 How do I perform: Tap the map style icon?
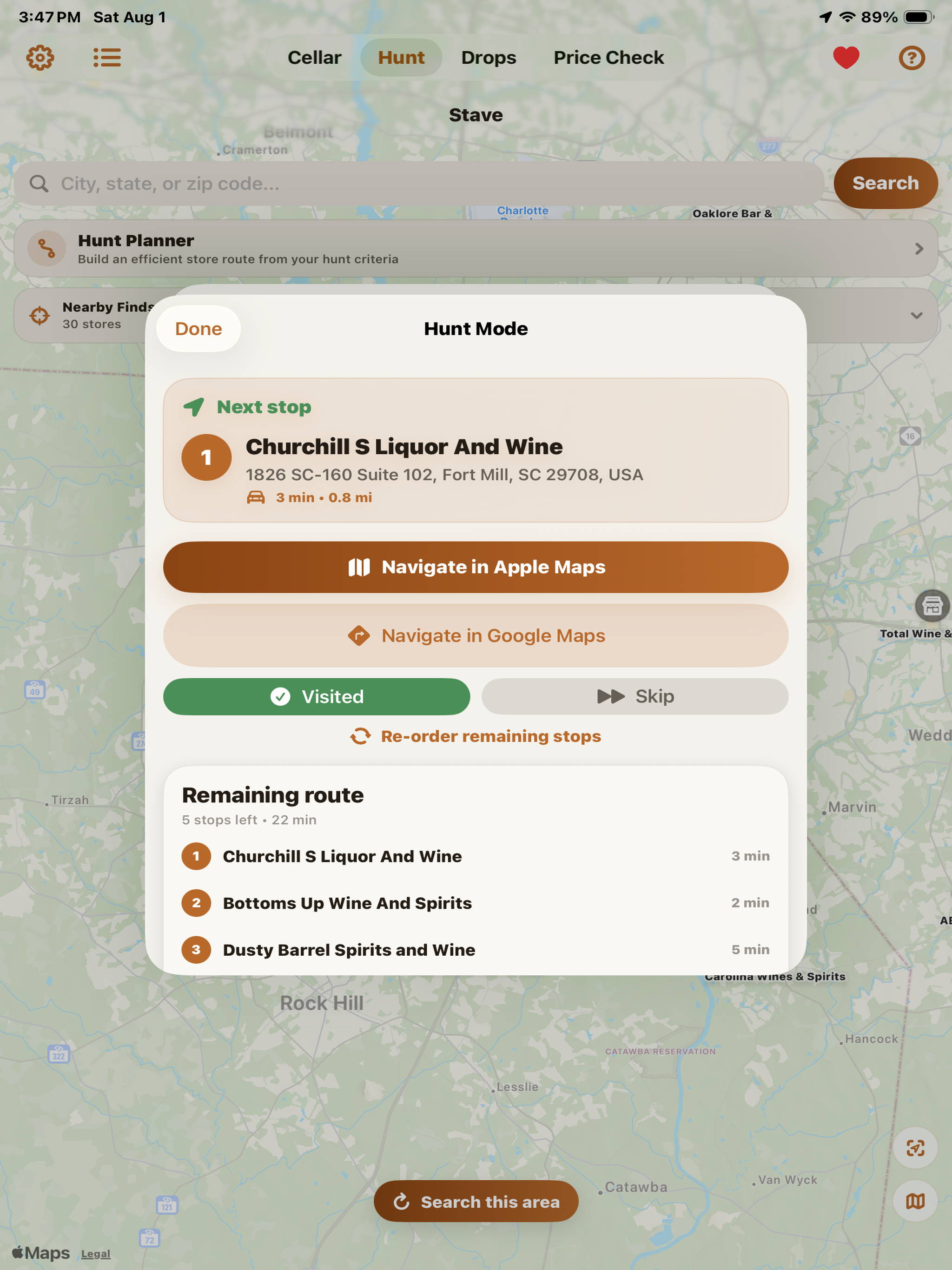pyautogui.click(x=915, y=1201)
